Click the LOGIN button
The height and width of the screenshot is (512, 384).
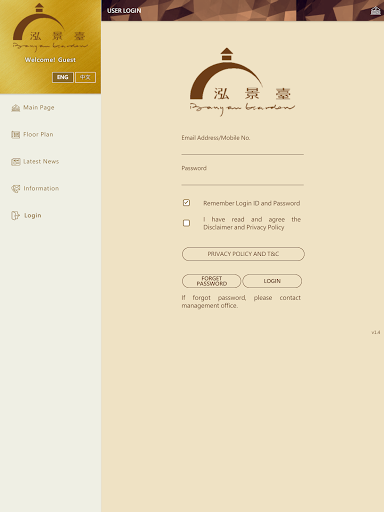tap(272, 281)
